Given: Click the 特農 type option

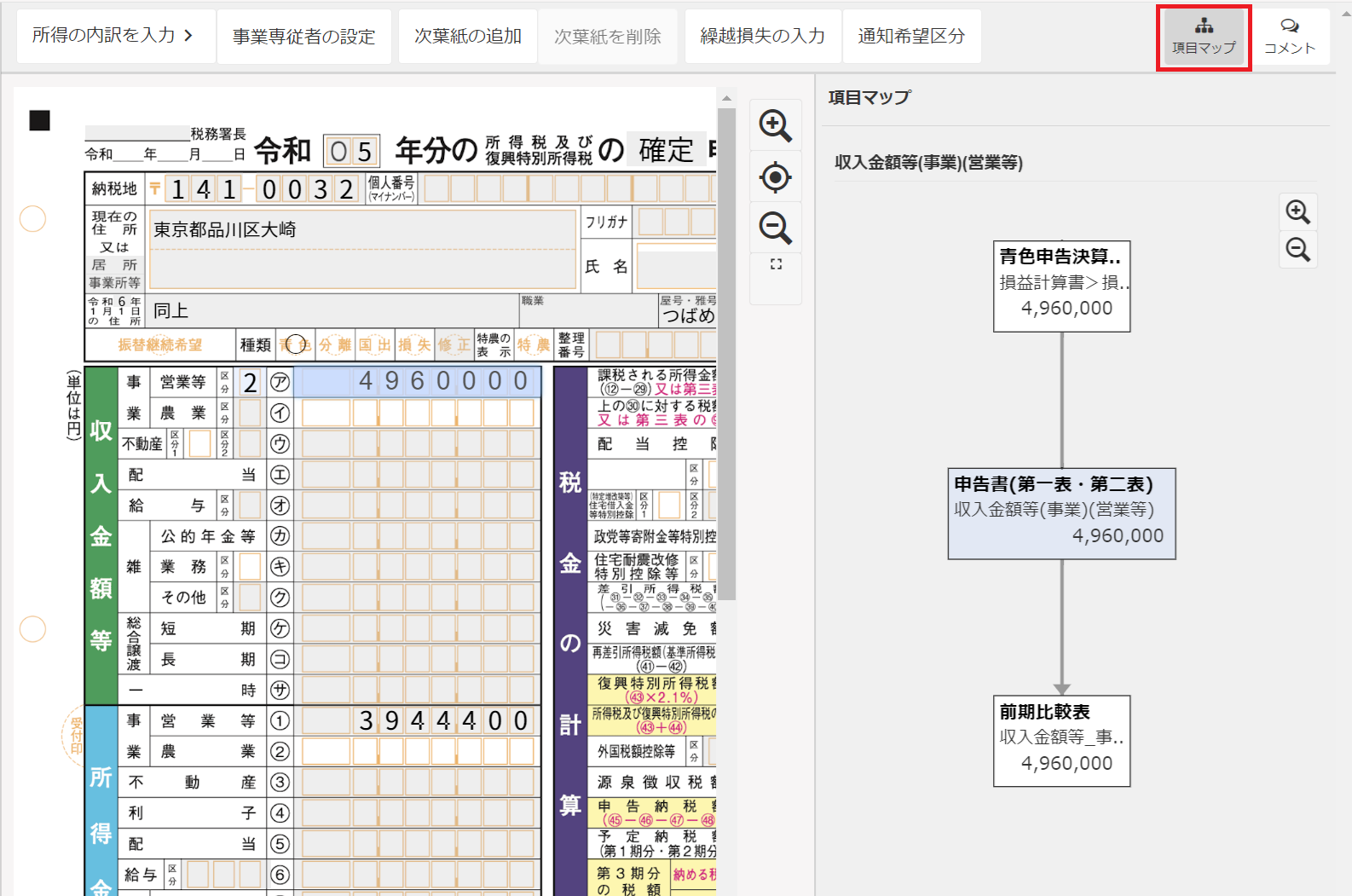Looking at the screenshot, I should pyautogui.click(x=533, y=344).
